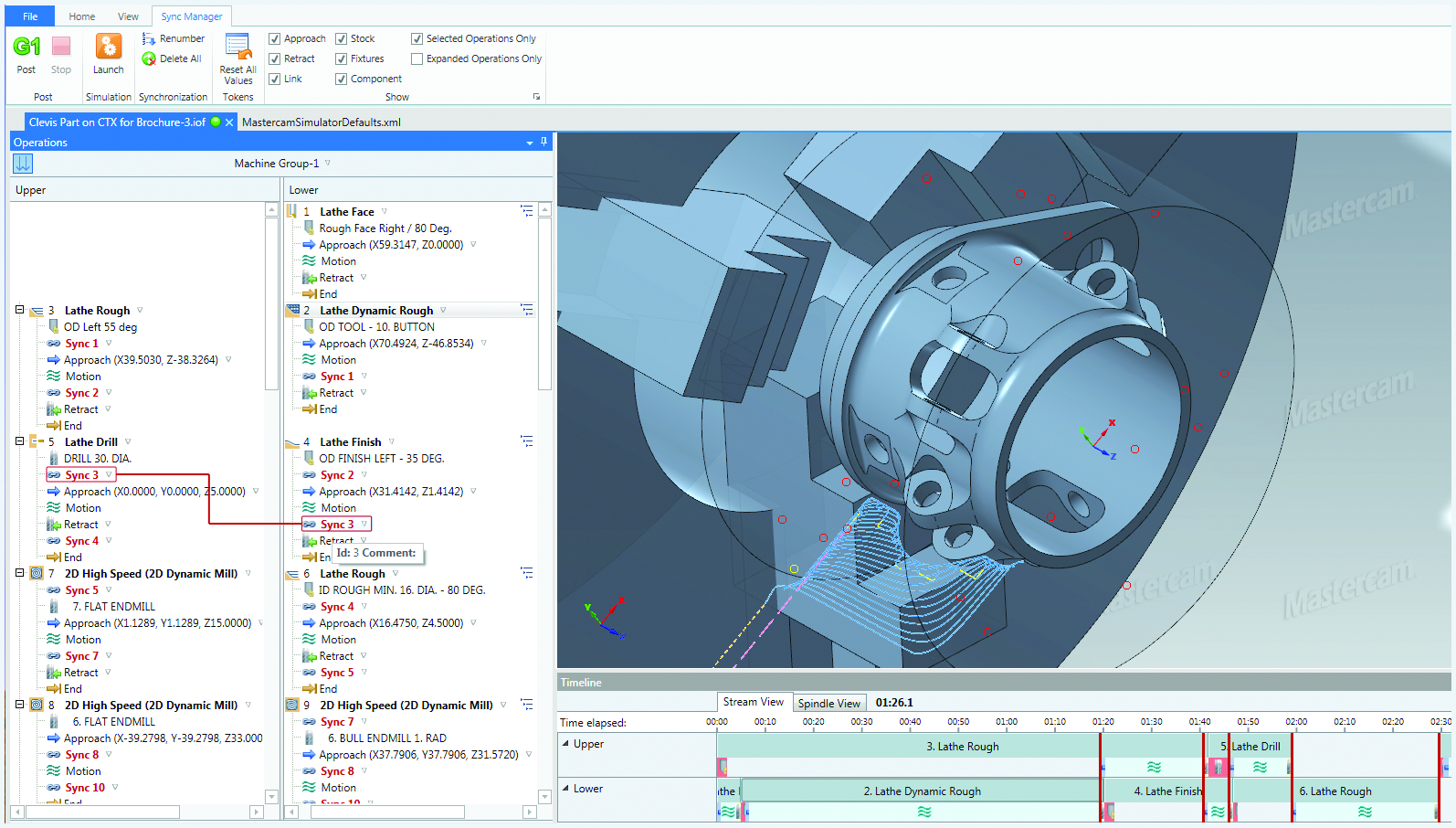Collapse Upper operation 8 tree node

coord(19,705)
